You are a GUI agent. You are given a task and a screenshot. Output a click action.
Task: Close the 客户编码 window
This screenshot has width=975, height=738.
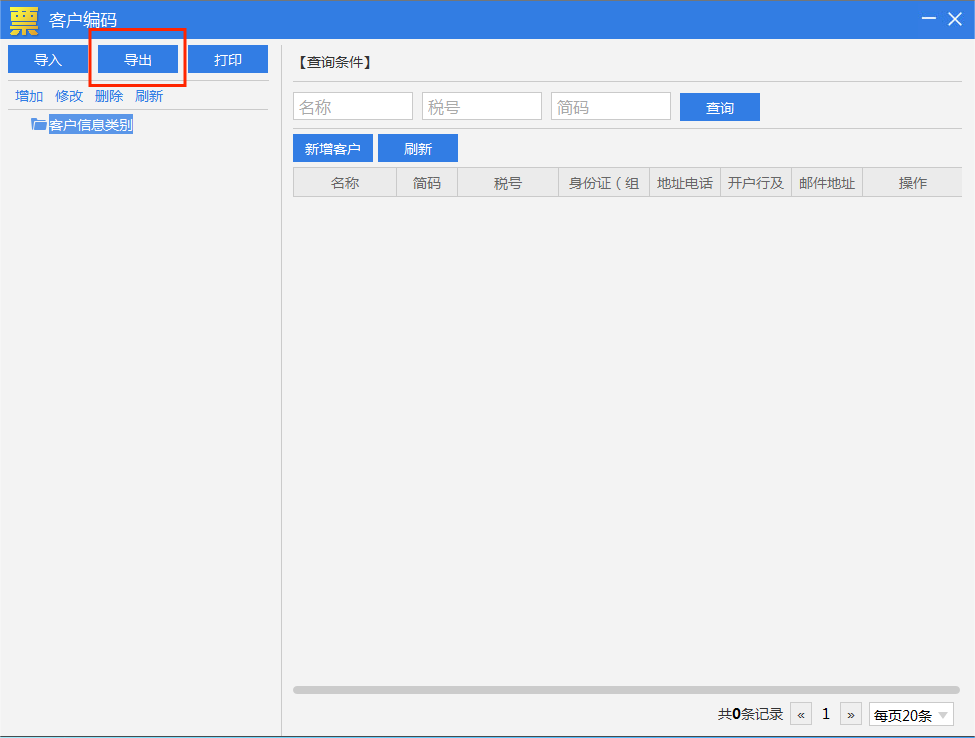pos(955,19)
